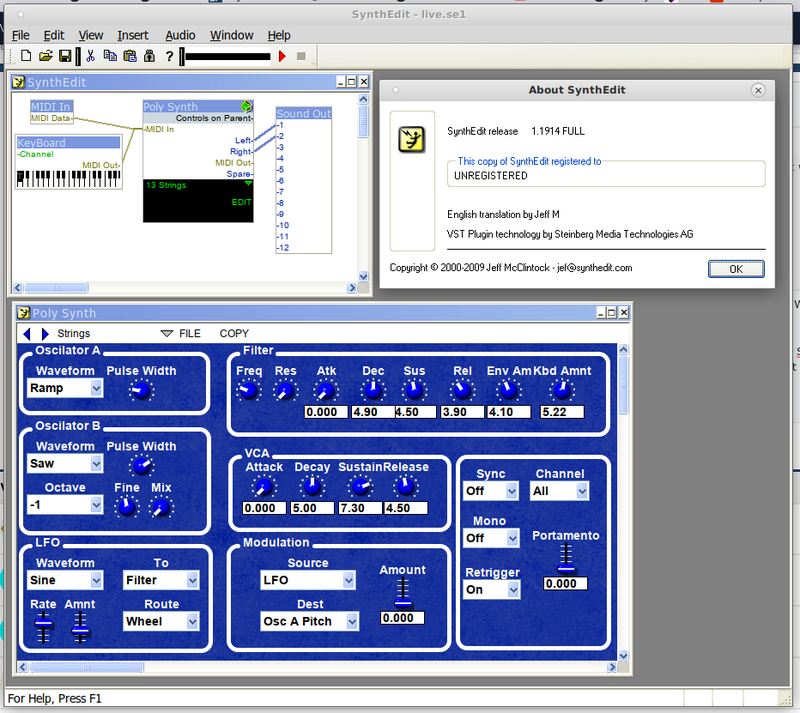The height and width of the screenshot is (713, 800).
Task: Open the Audio menu
Action: 180,35
